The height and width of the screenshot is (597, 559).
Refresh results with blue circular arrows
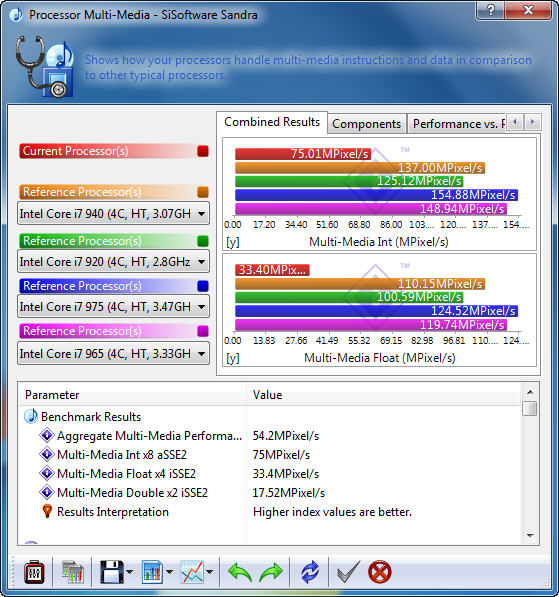pos(310,572)
